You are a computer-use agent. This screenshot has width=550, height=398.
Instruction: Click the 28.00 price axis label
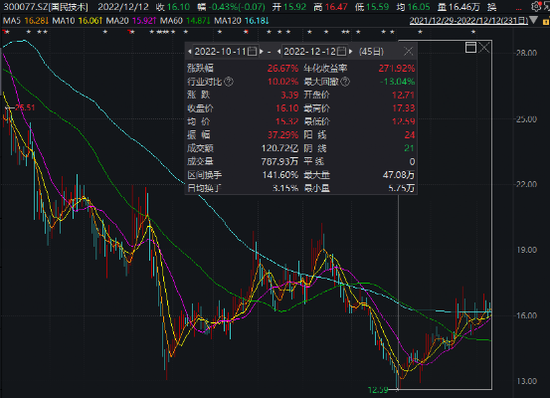click(526, 53)
